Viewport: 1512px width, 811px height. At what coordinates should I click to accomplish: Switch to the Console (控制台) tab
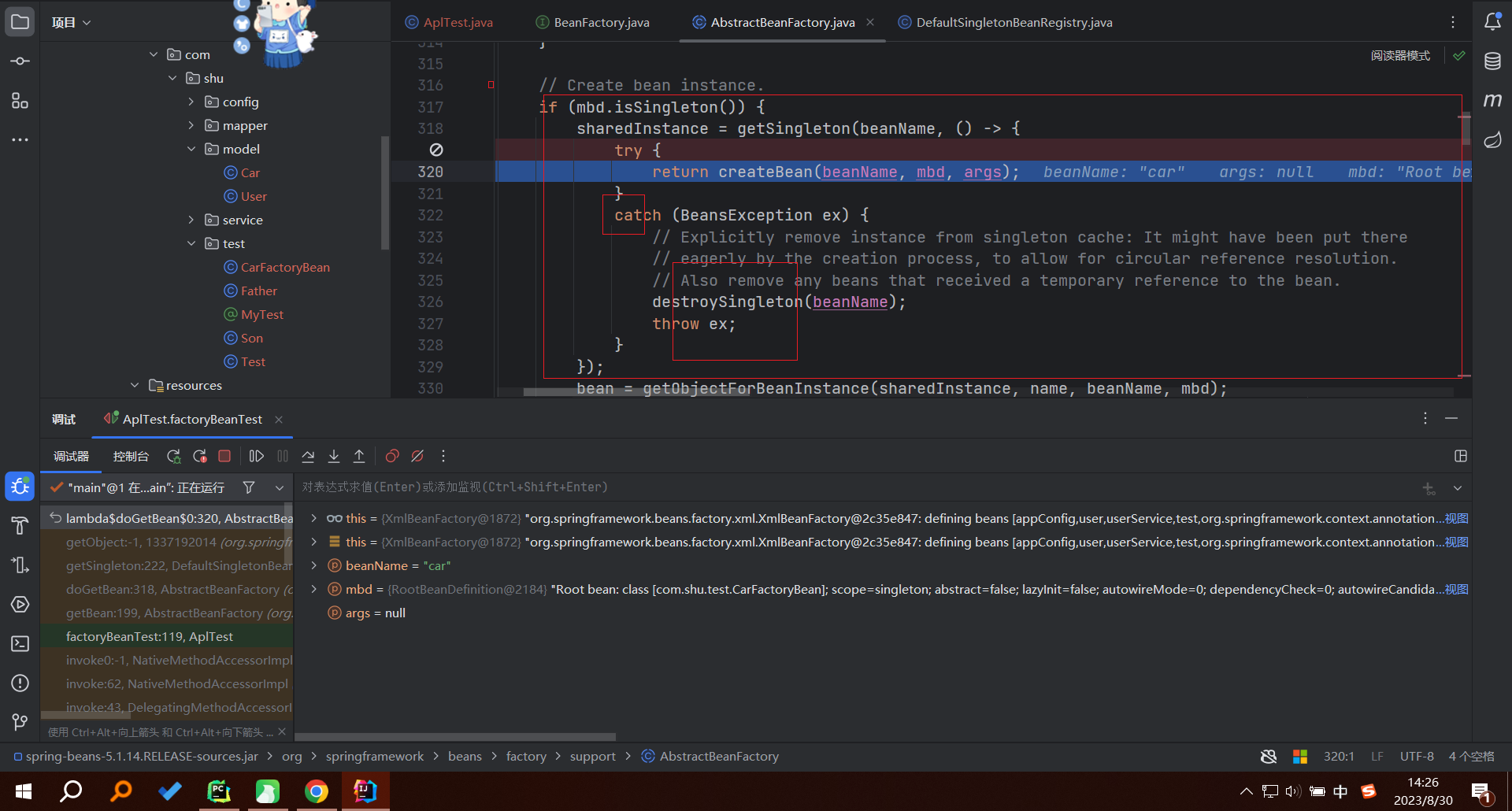pyautogui.click(x=131, y=456)
